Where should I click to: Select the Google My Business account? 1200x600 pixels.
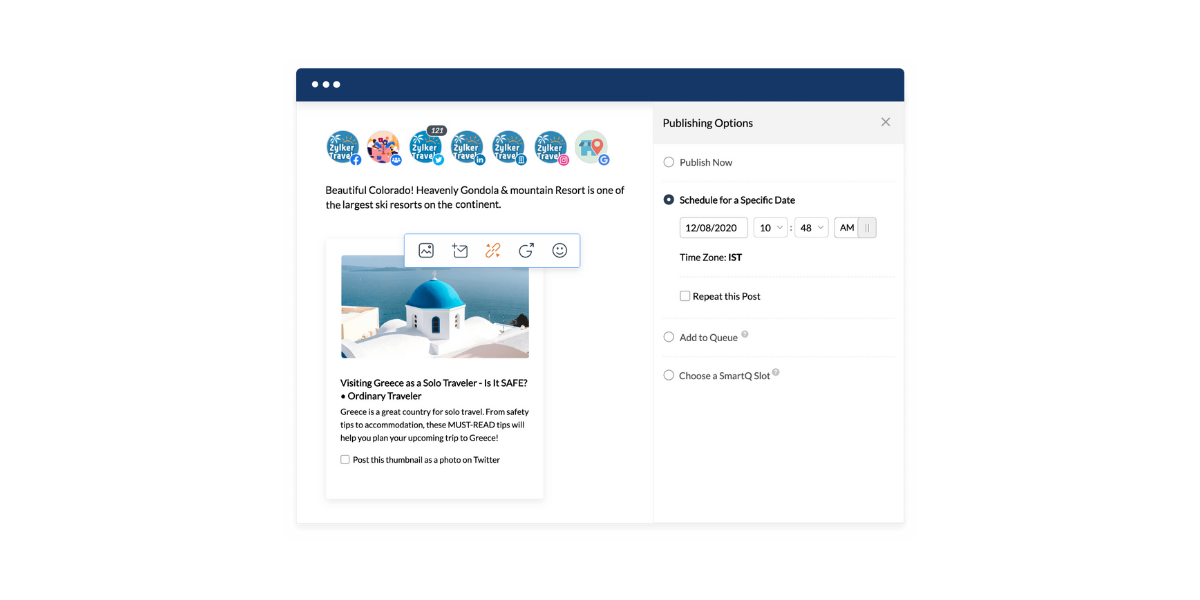592,148
